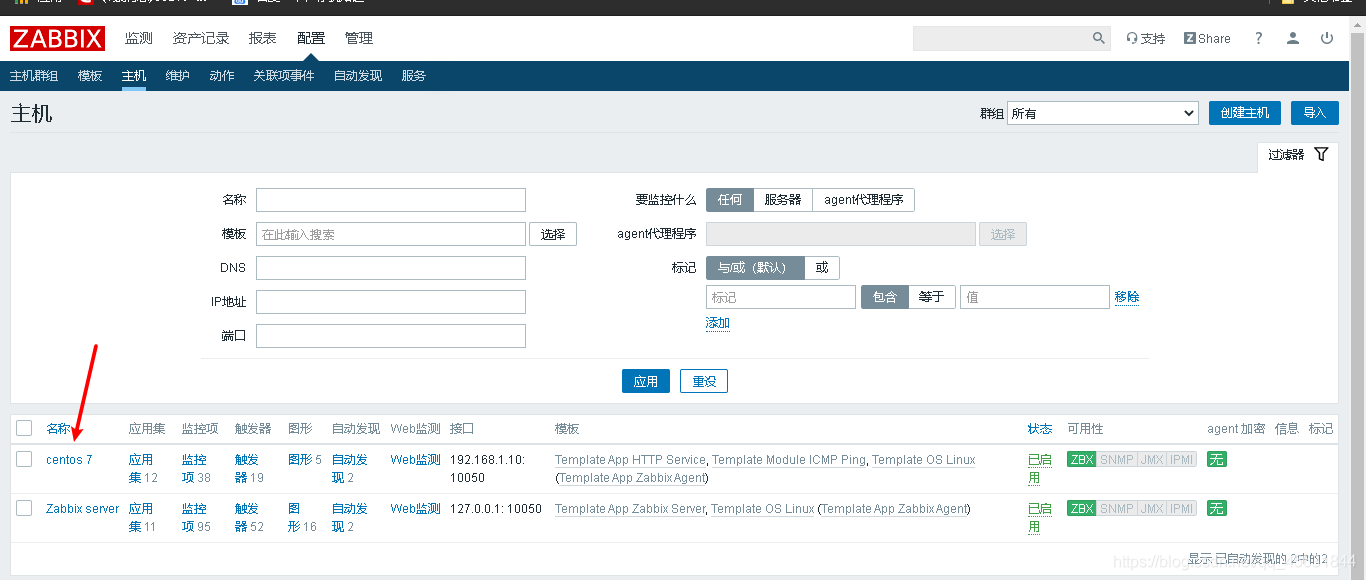Open the Zabbix server host link
This screenshot has width=1366, height=580.
pos(83,509)
